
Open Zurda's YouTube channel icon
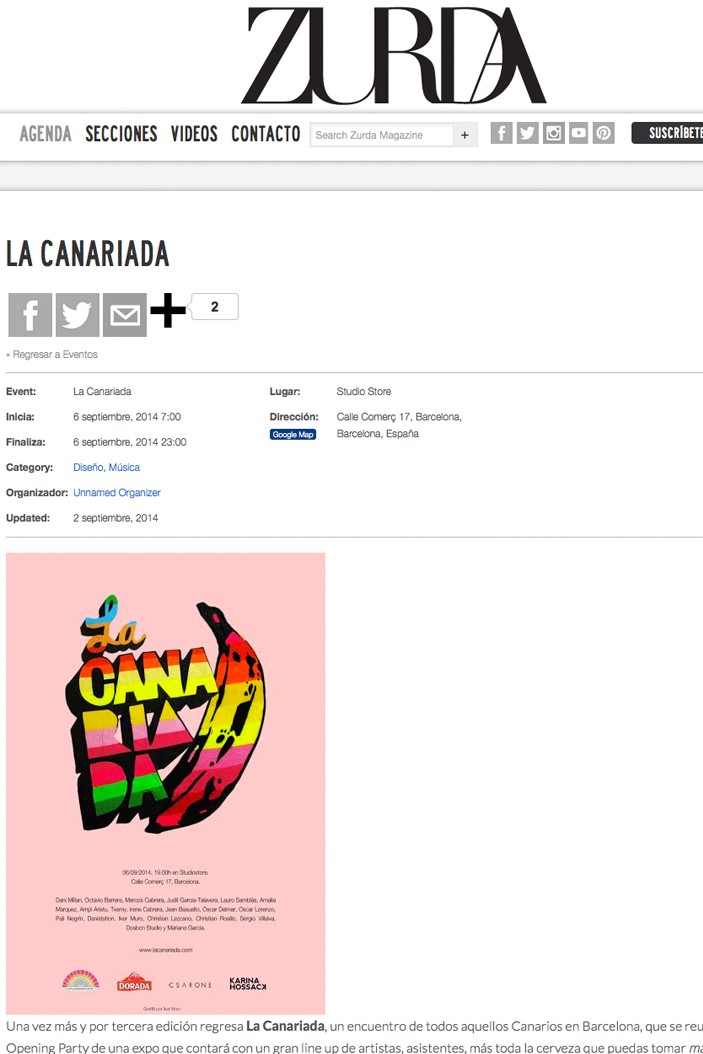point(579,133)
